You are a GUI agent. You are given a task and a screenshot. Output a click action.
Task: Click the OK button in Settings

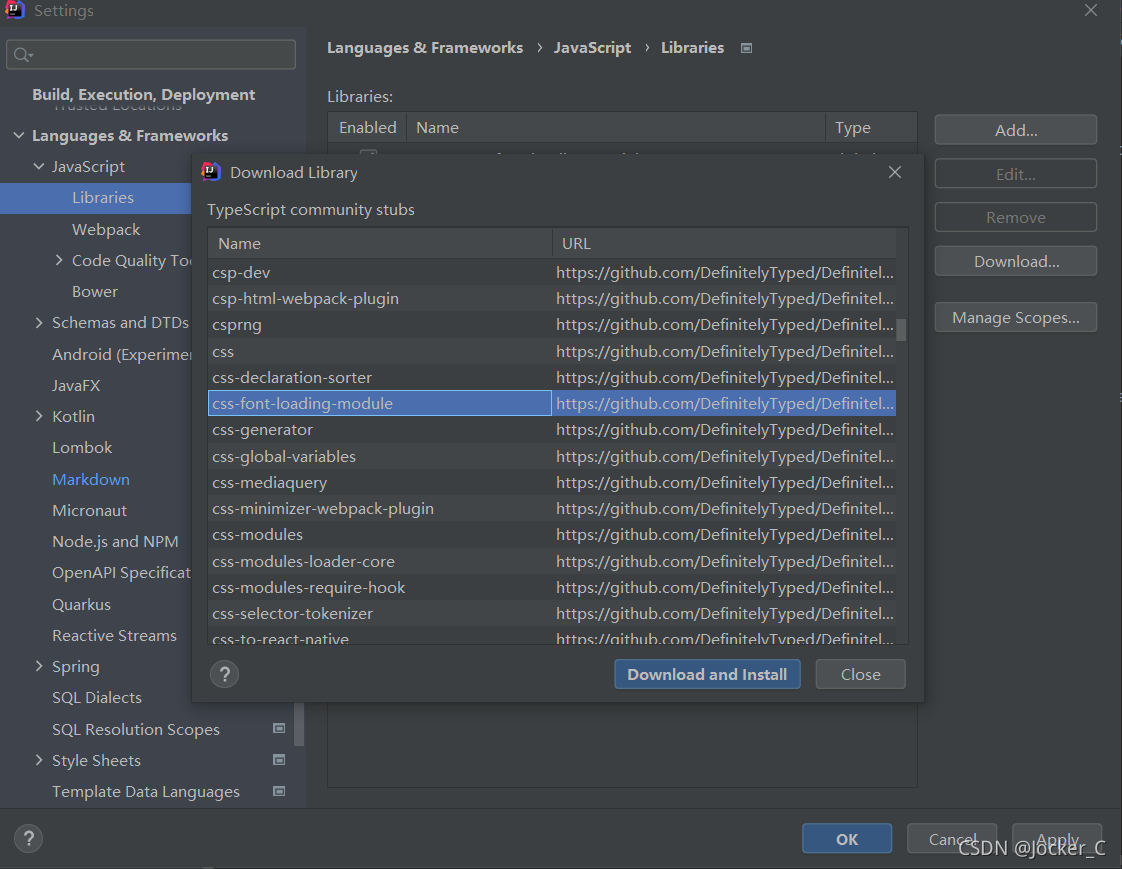pos(847,839)
